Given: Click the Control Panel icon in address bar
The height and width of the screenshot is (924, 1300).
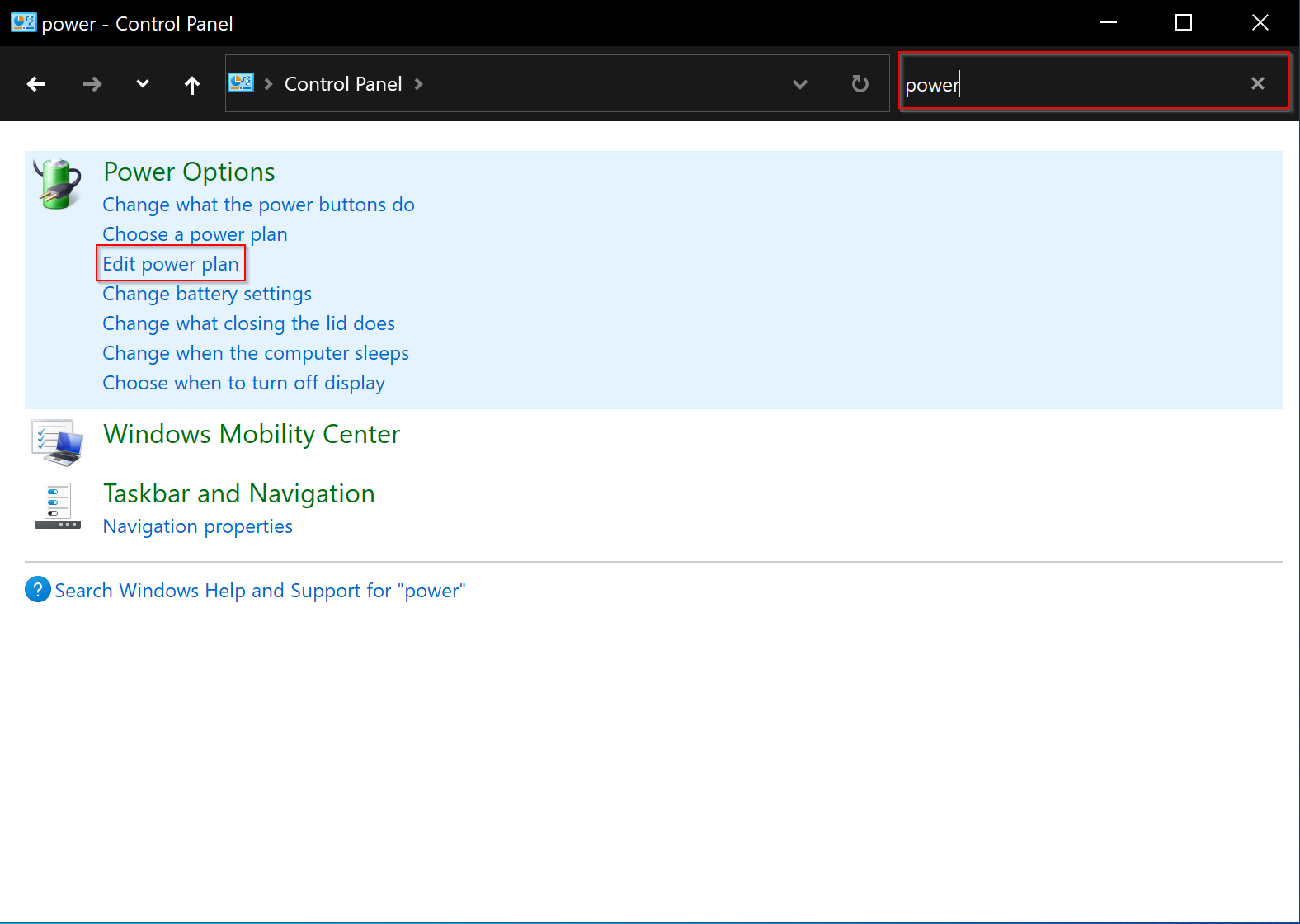Looking at the screenshot, I should click(241, 83).
